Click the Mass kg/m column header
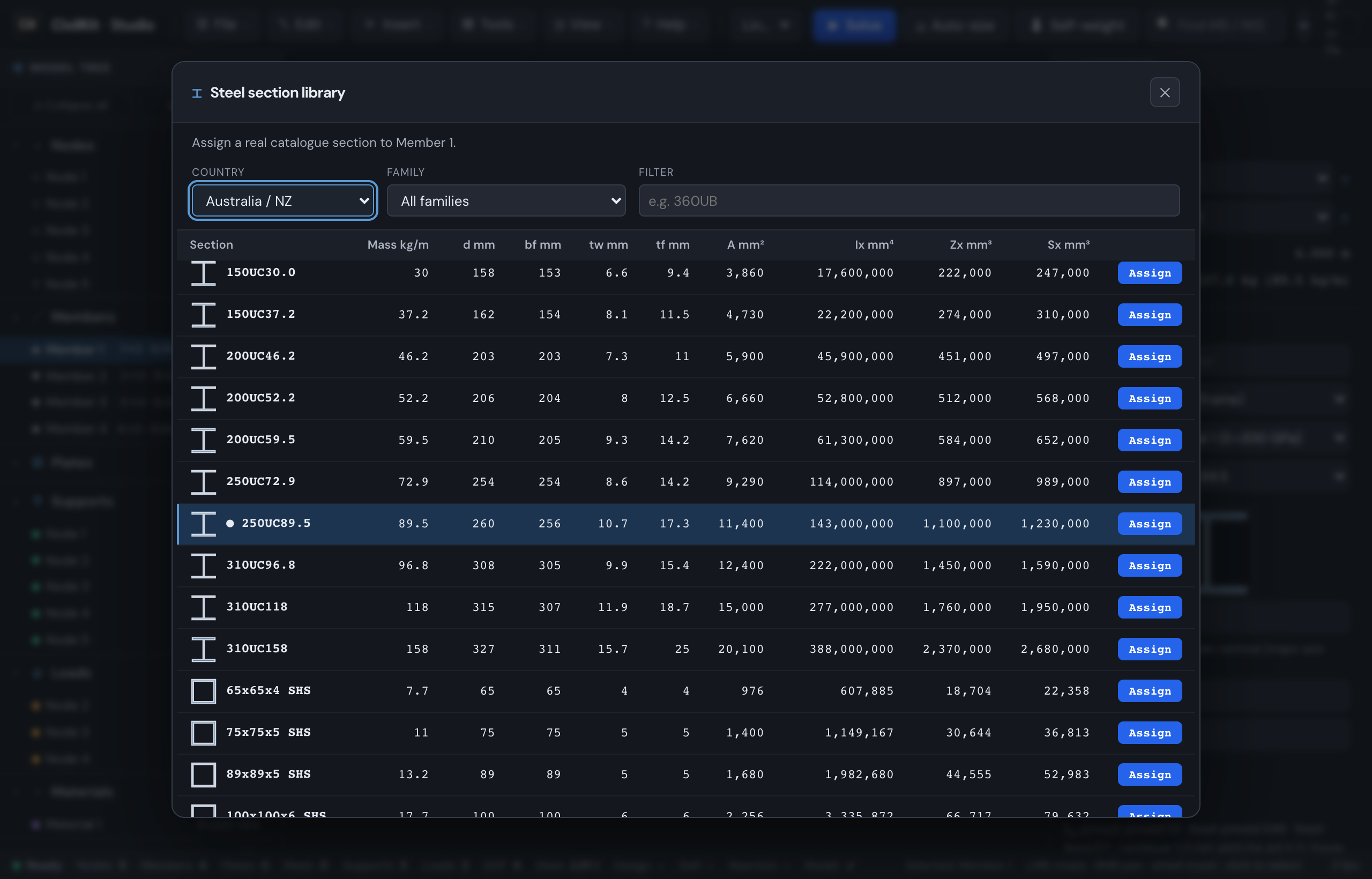Viewport: 1372px width, 879px height. pyautogui.click(x=398, y=245)
